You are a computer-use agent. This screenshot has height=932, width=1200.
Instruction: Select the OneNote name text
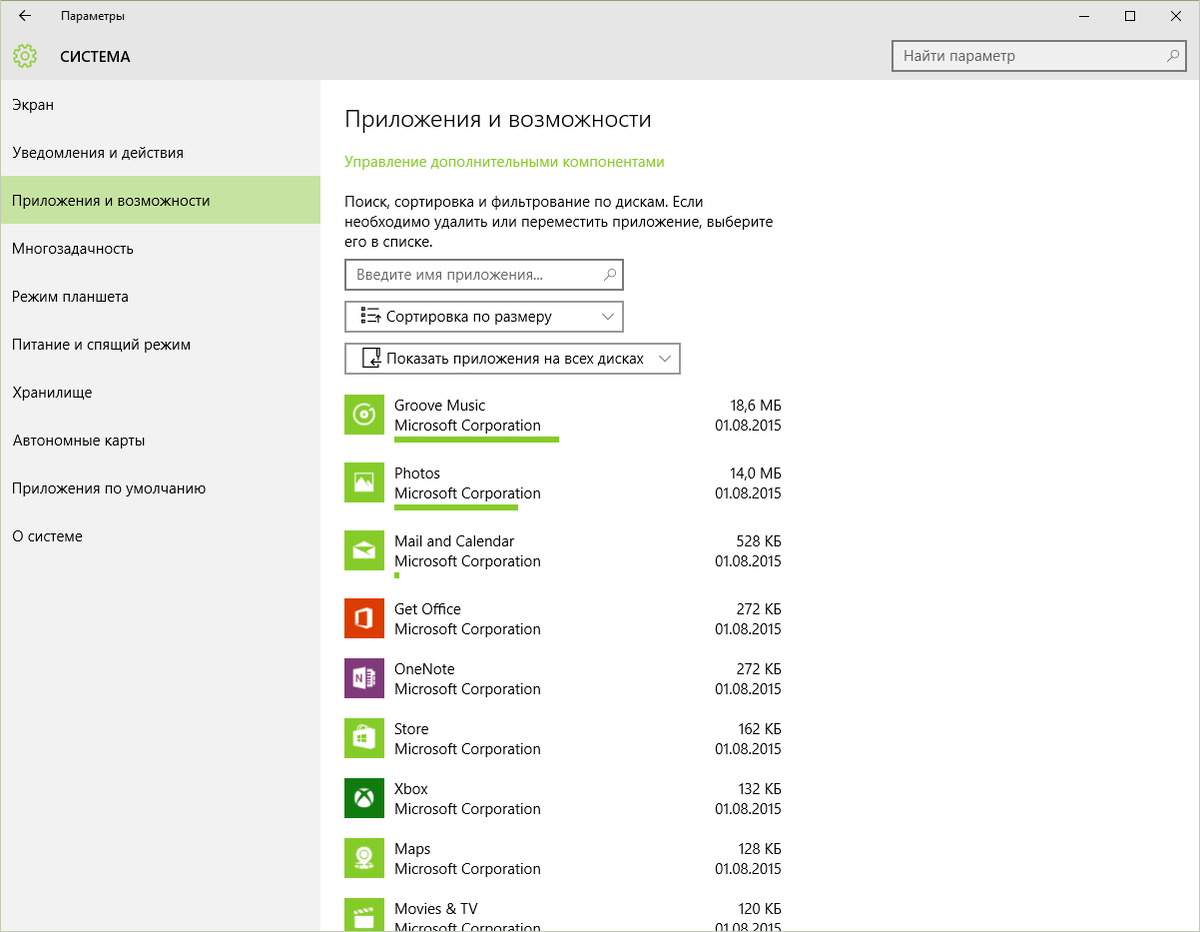coord(424,669)
